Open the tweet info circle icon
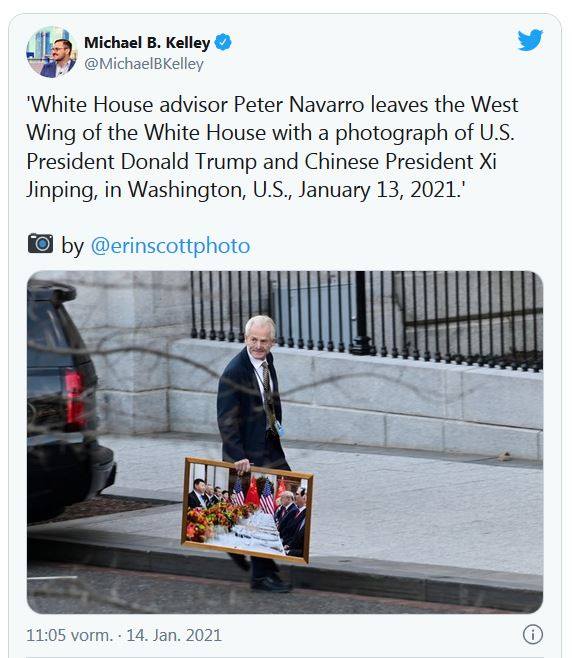Image resolution: width=572 pixels, height=658 pixels. coord(533,634)
